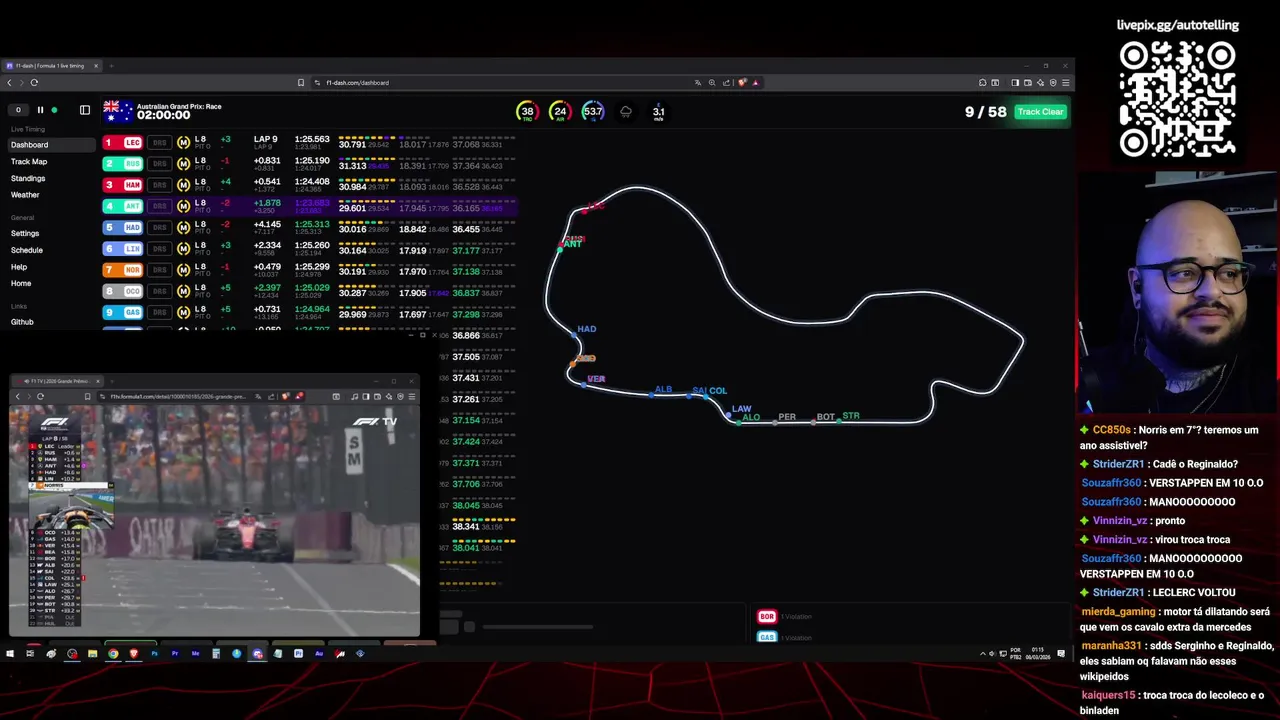Click the medium tyre icon for OCO
The height and width of the screenshot is (720, 1280).
click(x=183, y=292)
